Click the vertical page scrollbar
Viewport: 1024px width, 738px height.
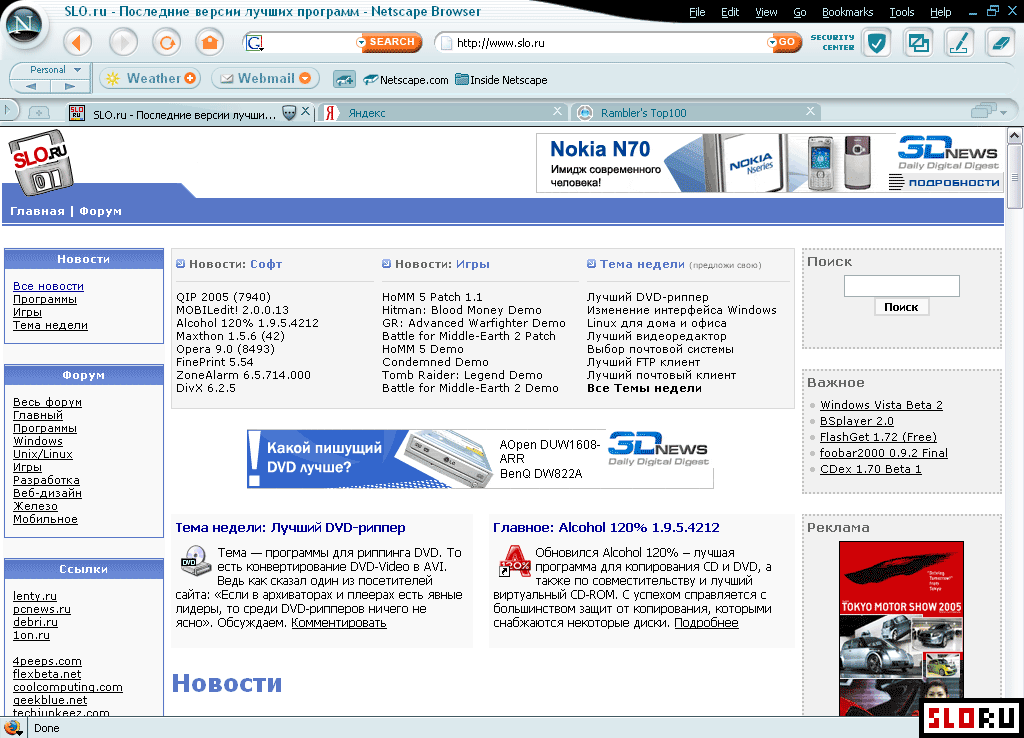click(1015, 400)
